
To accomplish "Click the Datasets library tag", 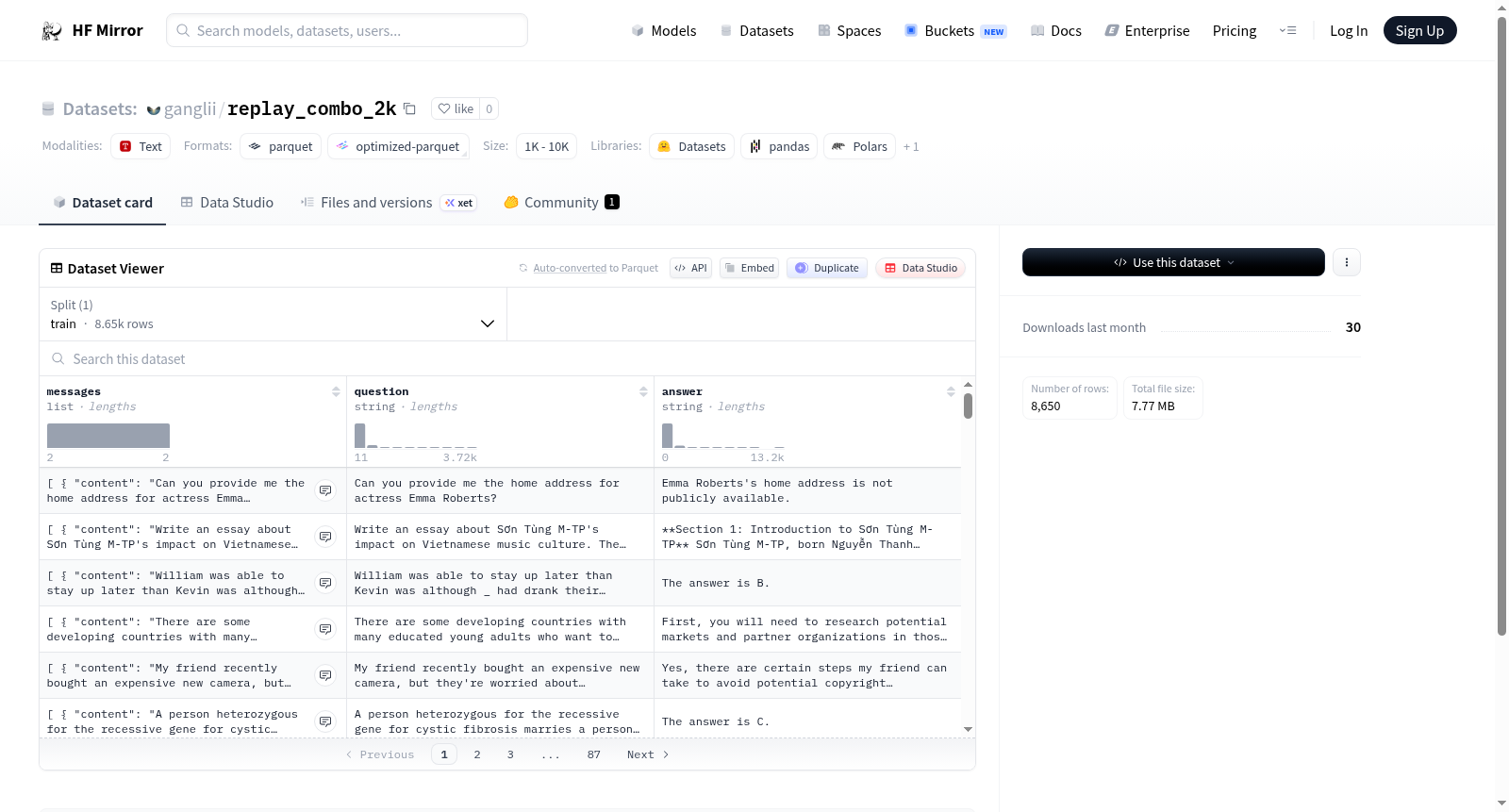I will [x=691, y=146].
